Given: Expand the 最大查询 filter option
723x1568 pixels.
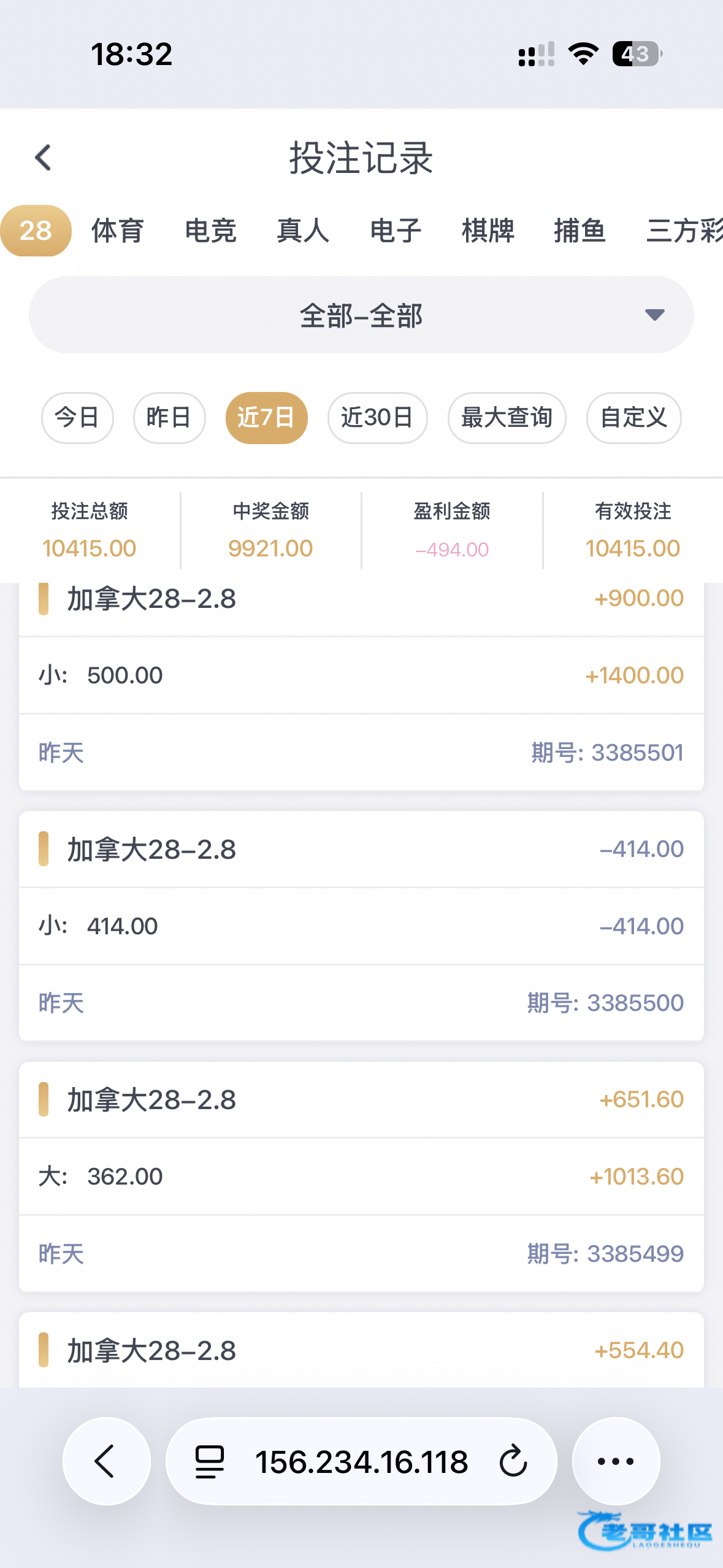Looking at the screenshot, I should coord(507,418).
